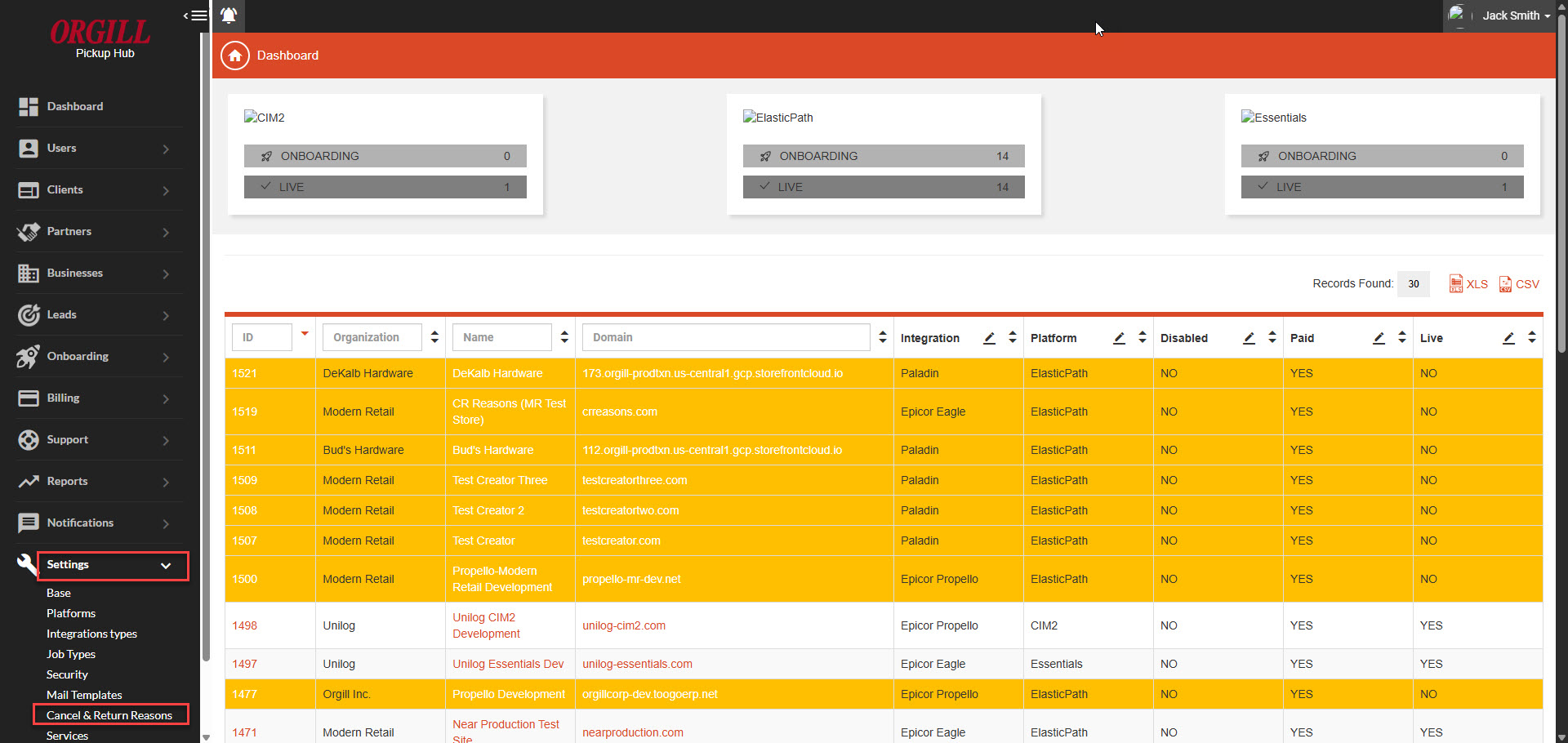The width and height of the screenshot is (1568, 743).
Task: Open the nearproduction.com domain link
Action: tap(633, 732)
